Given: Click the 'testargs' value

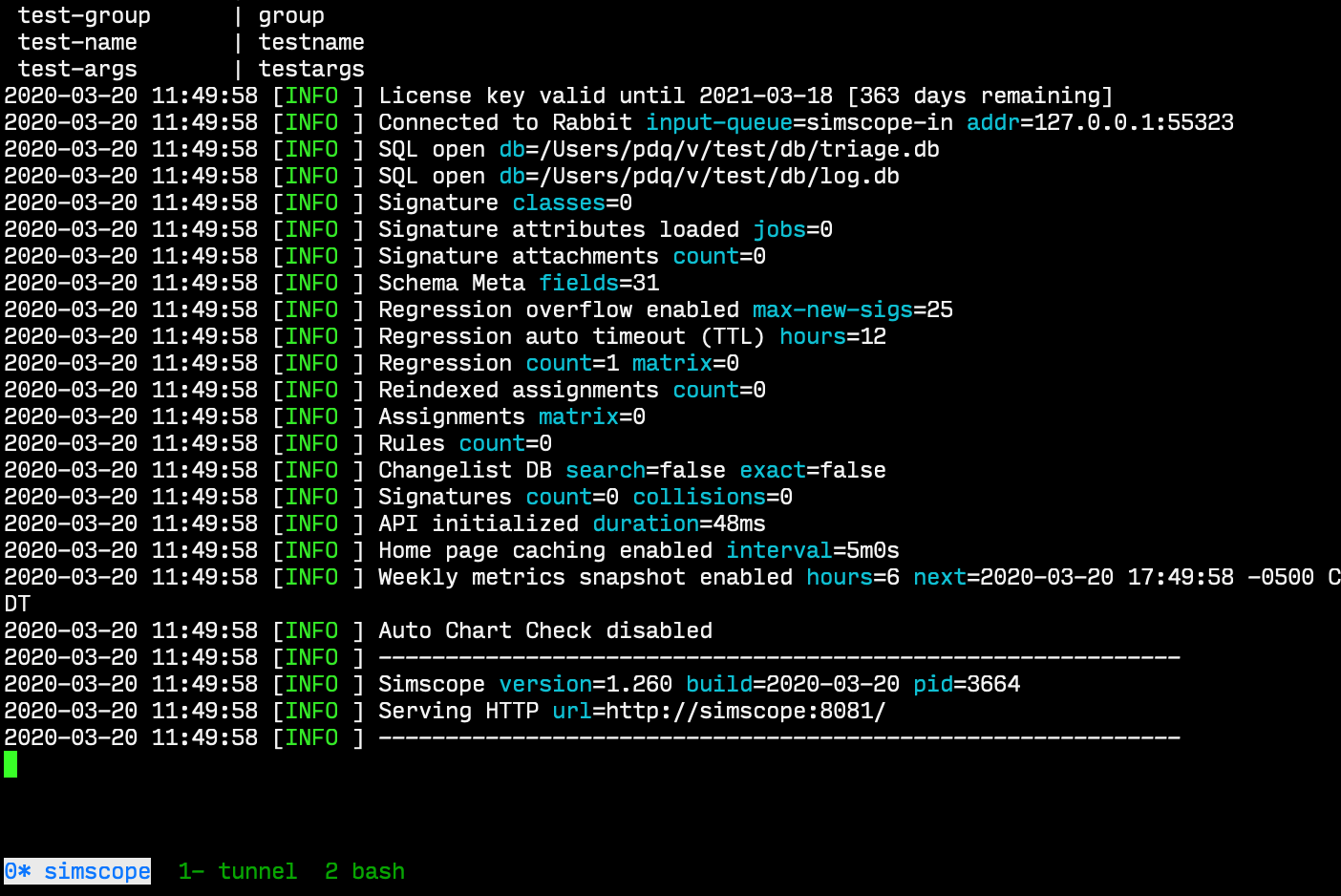Looking at the screenshot, I should (x=311, y=69).
